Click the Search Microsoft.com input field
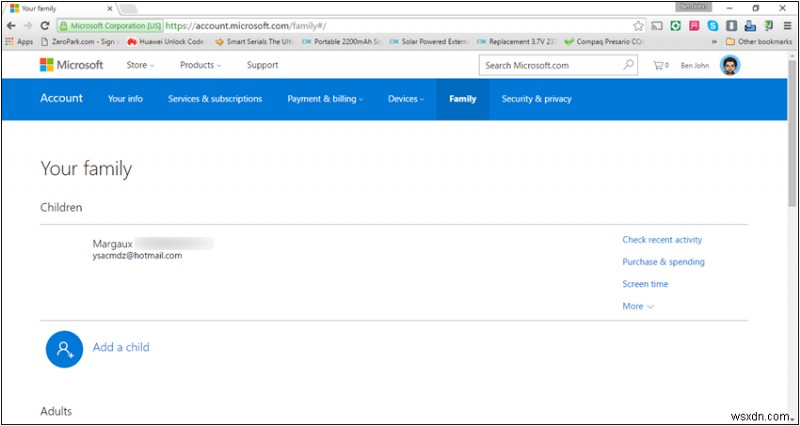This screenshot has height=426, width=800. (550, 66)
